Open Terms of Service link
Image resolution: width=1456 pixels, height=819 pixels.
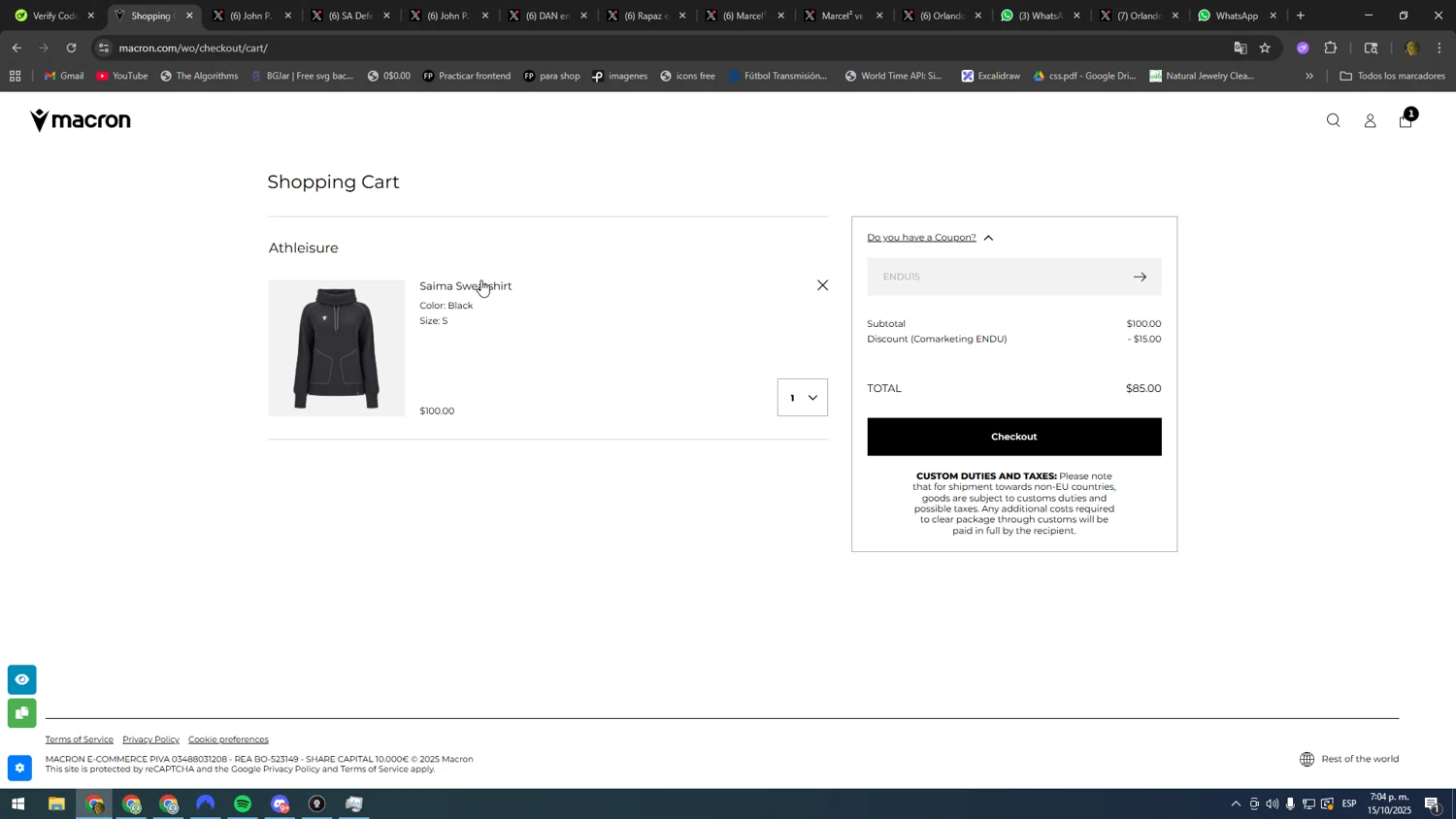pos(79,739)
